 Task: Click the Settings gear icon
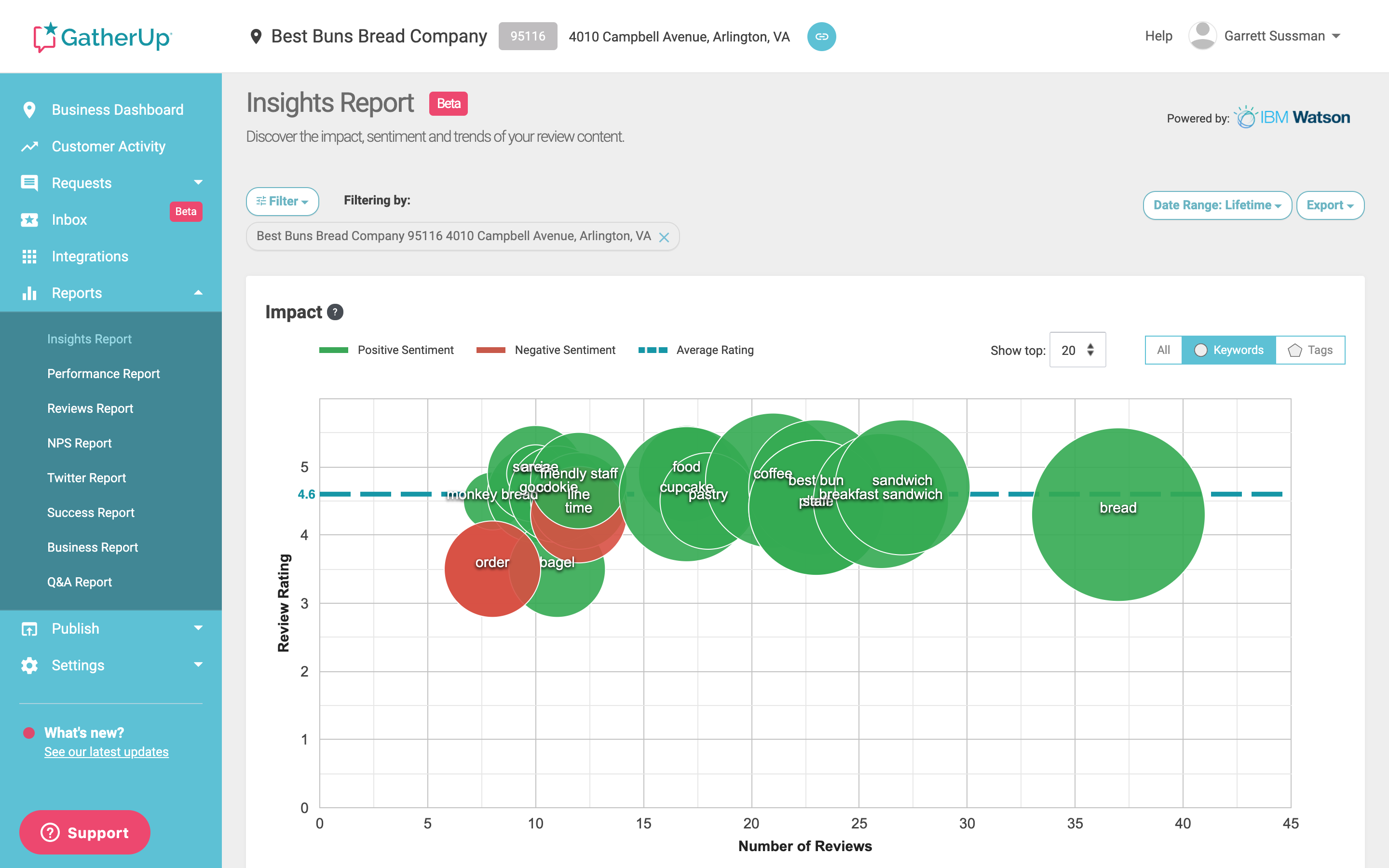pyautogui.click(x=29, y=665)
